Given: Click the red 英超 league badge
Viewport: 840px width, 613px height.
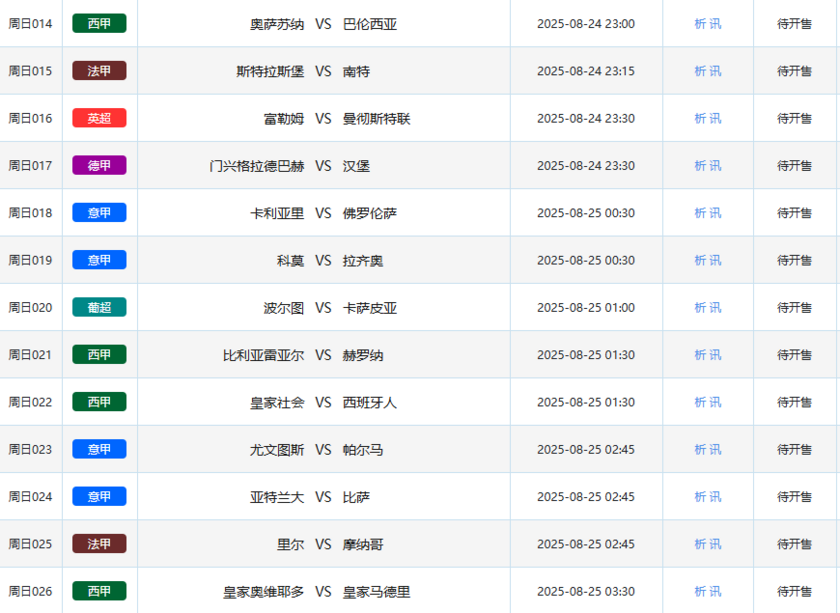Looking at the screenshot, I should pos(99,118).
